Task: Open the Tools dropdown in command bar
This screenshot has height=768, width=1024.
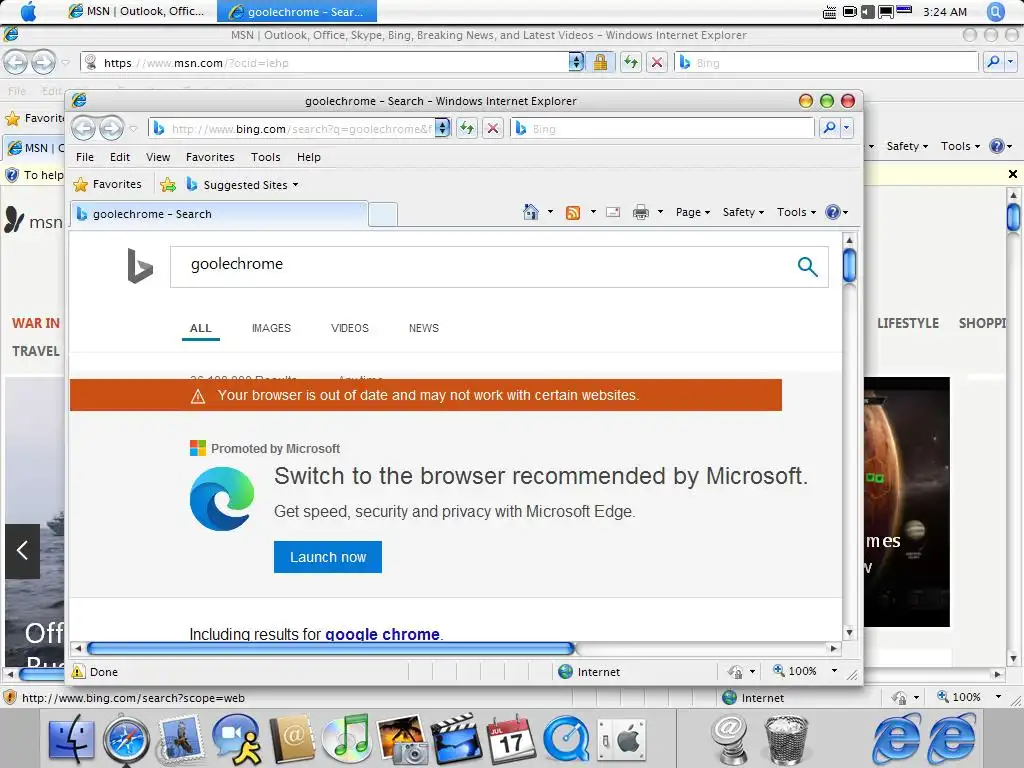Action: (x=796, y=212)
